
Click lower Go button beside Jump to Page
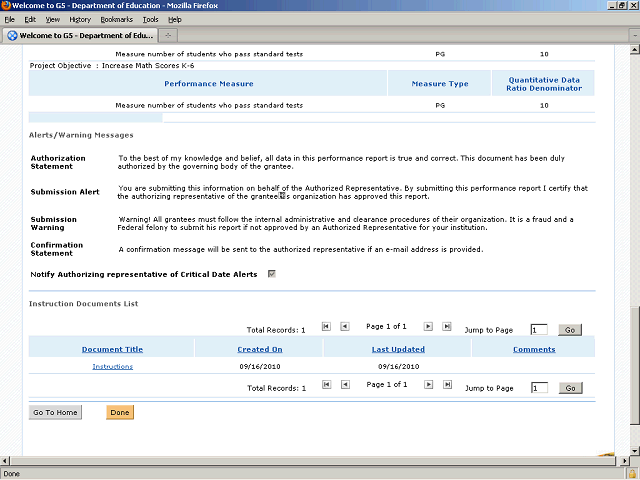[571, 388]
